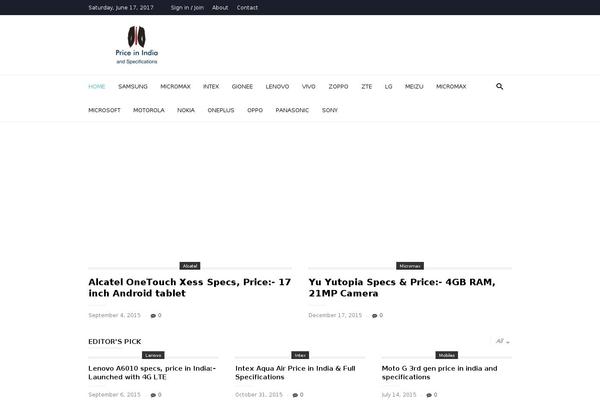600x400 pixels.
Task: Open Intex Aqua Air Price article title
Action: point(295,372)
